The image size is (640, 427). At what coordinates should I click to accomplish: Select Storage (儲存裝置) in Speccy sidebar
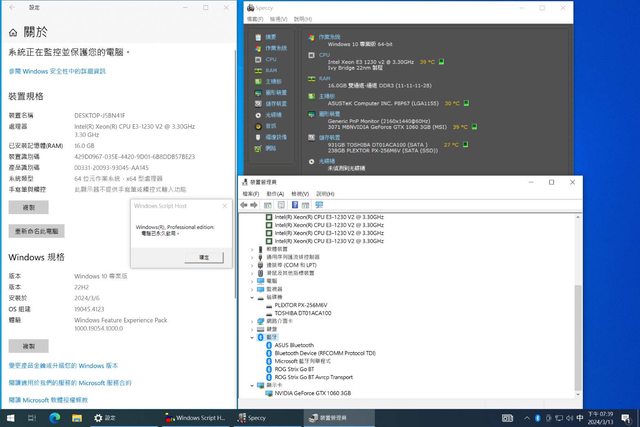pos(271,104)
